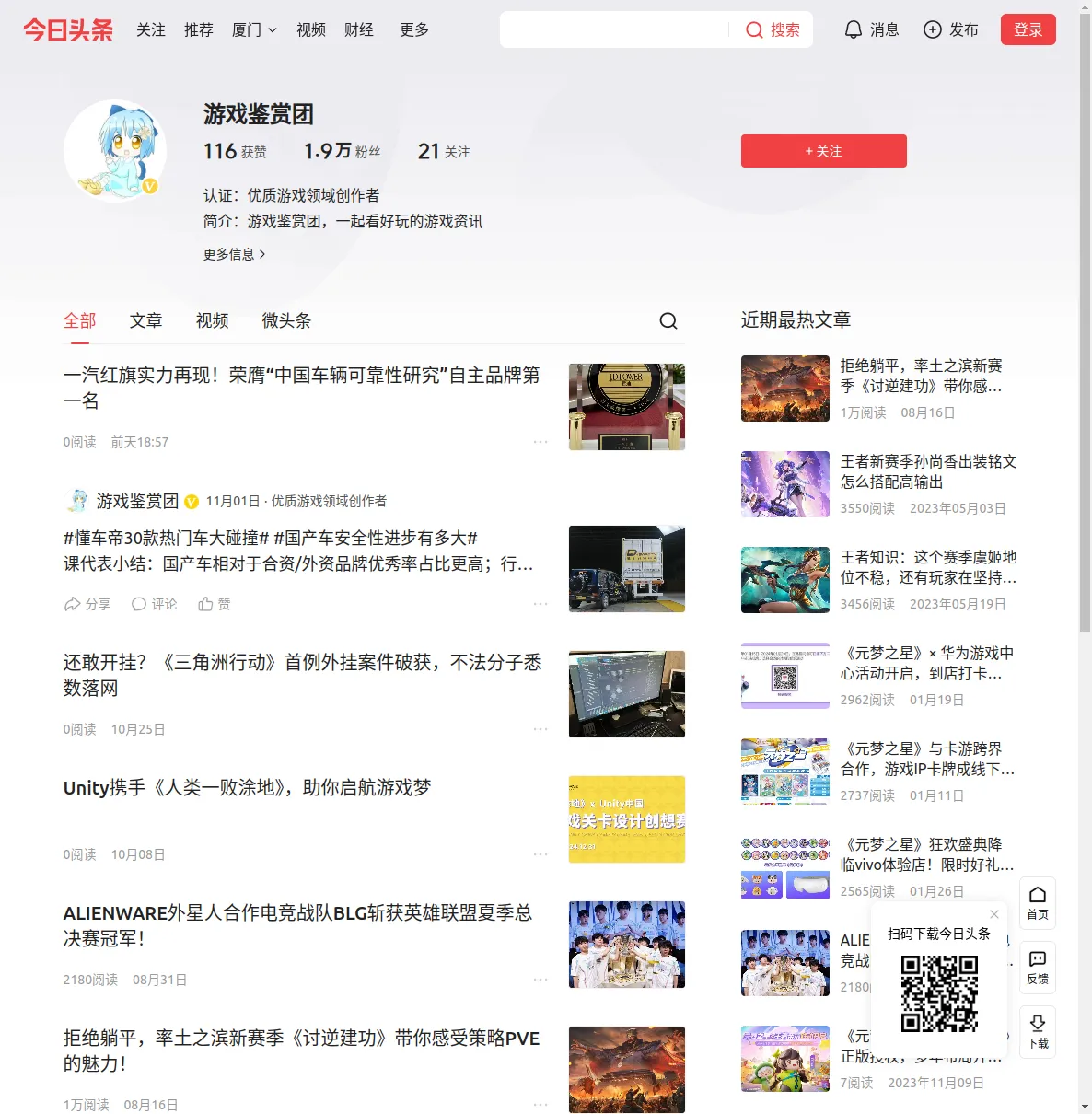The height and width of the screenshot is (1114, 1092).
Task: Click the 今日头条 logo
Action: [x=68, y=29]
